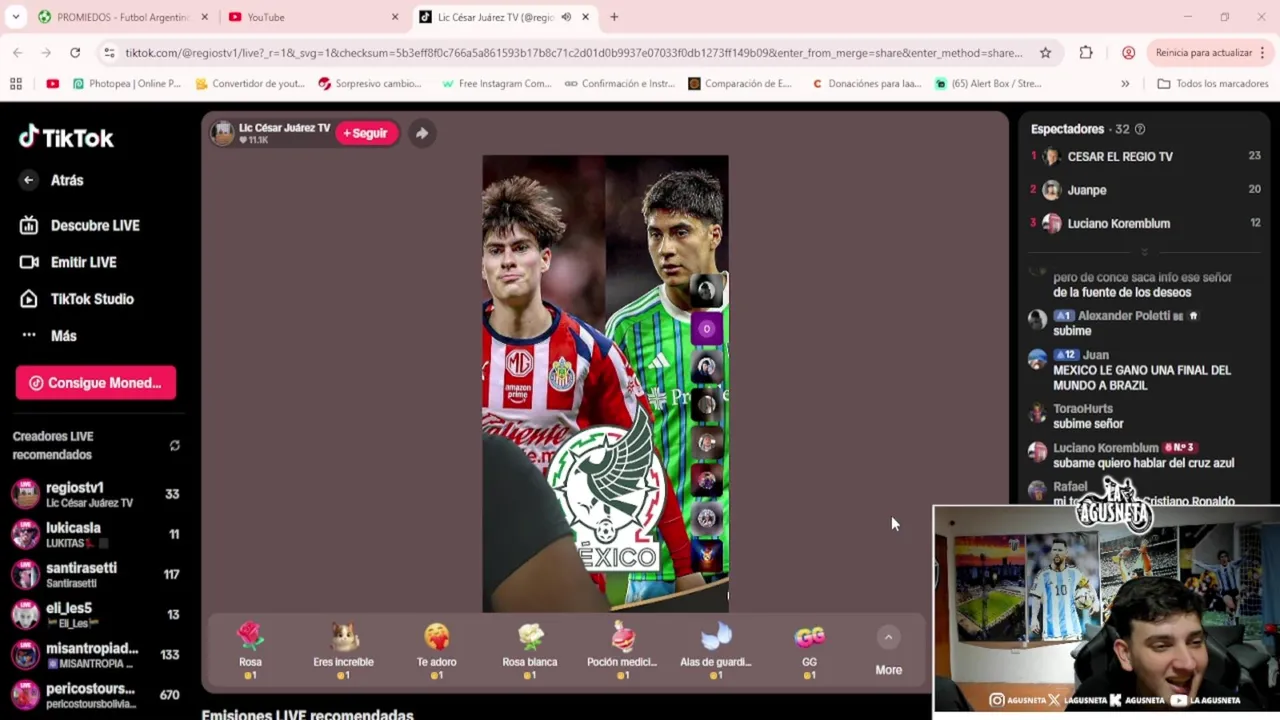Open the Lic César Juárez TV avatar

coord(223,133)
